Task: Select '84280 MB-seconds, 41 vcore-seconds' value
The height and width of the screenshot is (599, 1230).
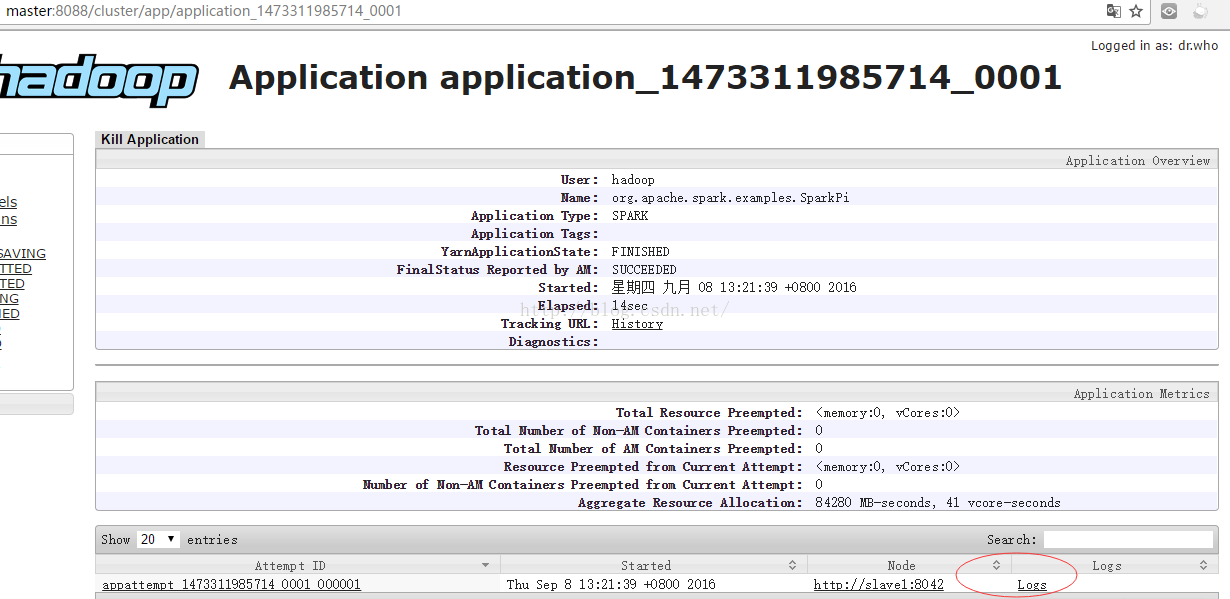Action: 938,503
